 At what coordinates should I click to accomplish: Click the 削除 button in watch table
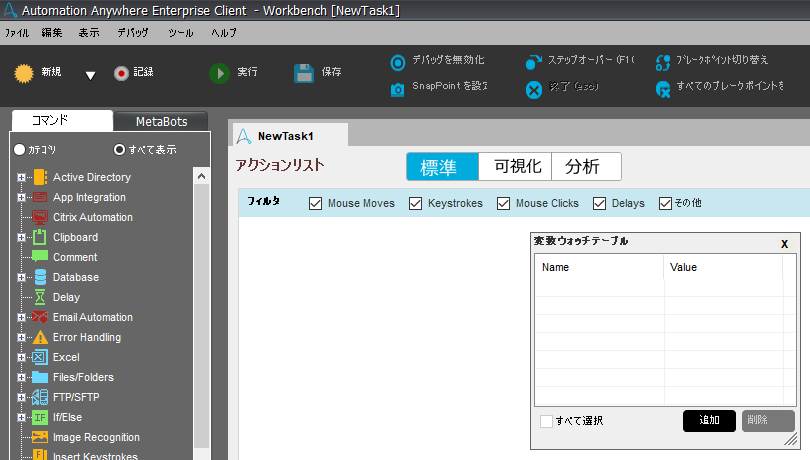768,421
